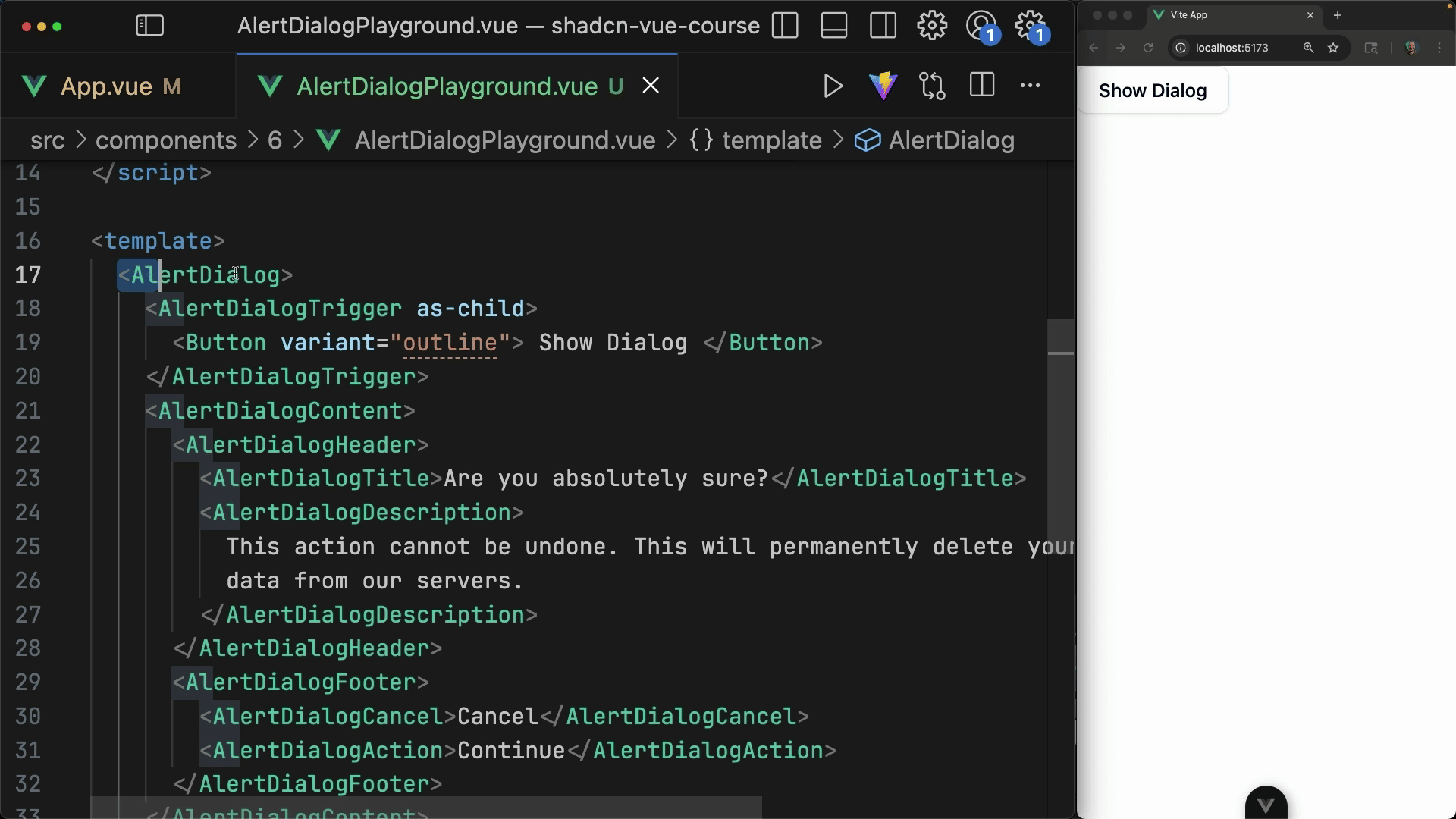
Task: Select the Vite App browser tab
Action: point(1235,15)
